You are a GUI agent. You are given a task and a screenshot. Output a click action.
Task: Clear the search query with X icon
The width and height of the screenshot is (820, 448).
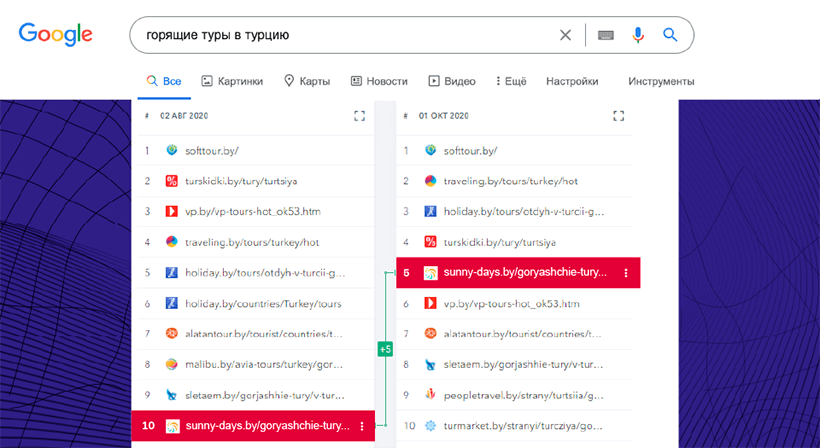[565, 35]
